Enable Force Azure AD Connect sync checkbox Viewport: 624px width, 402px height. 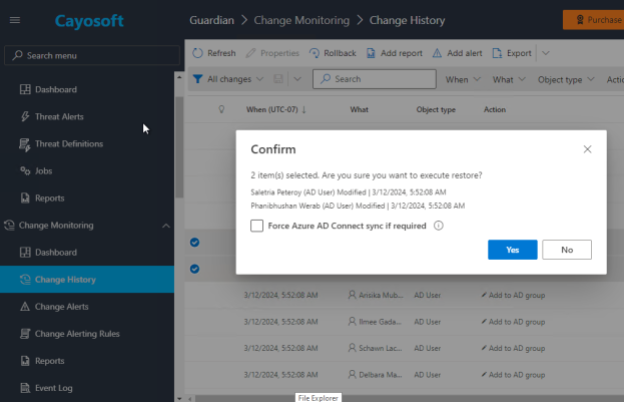tap(257, 226)
